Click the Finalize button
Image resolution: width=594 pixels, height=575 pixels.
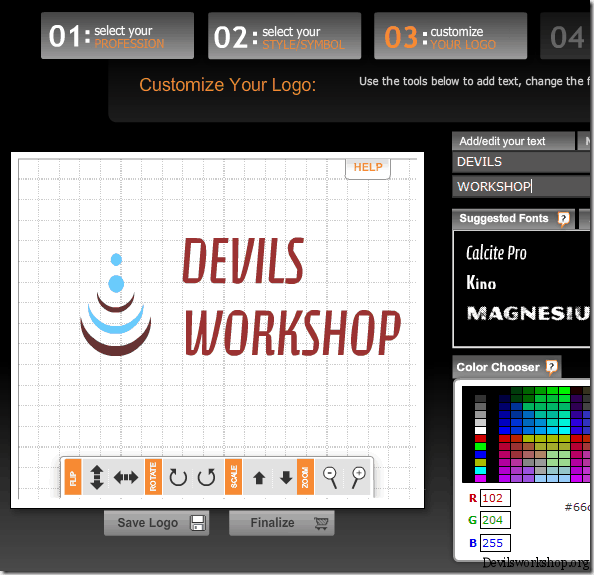click(x=281, y=523)
